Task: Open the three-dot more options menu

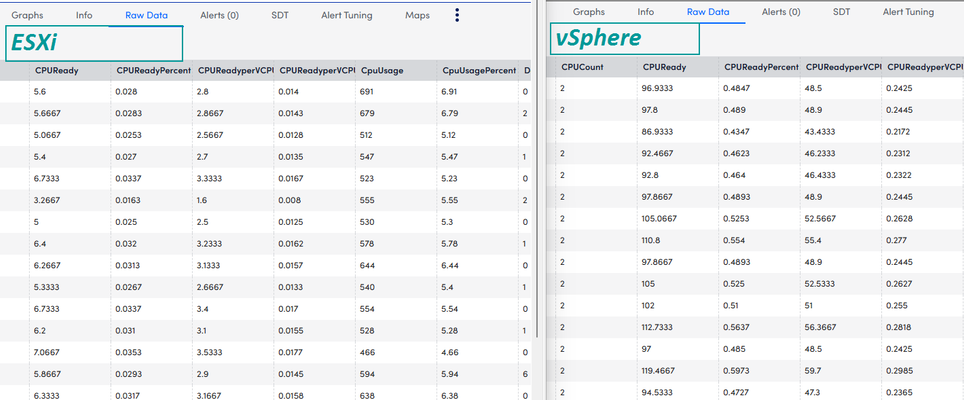Action: 457,15
